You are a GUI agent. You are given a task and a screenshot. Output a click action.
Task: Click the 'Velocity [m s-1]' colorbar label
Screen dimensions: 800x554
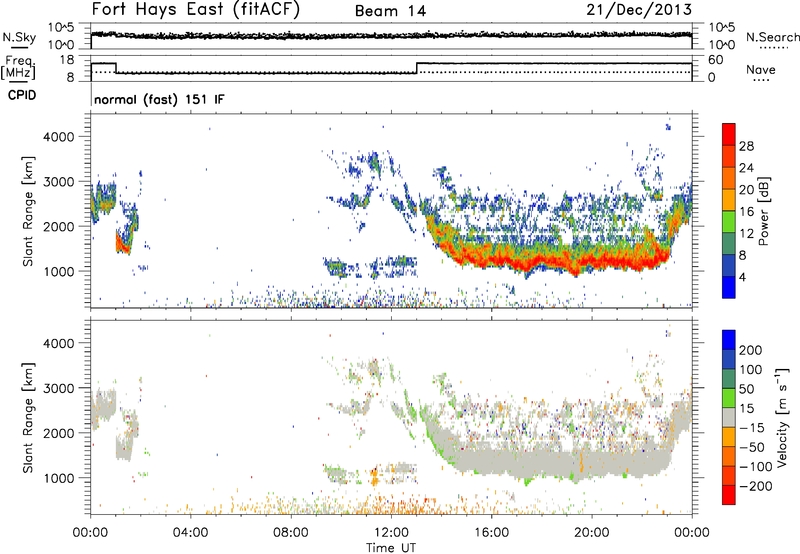click(x=782, y=417)
